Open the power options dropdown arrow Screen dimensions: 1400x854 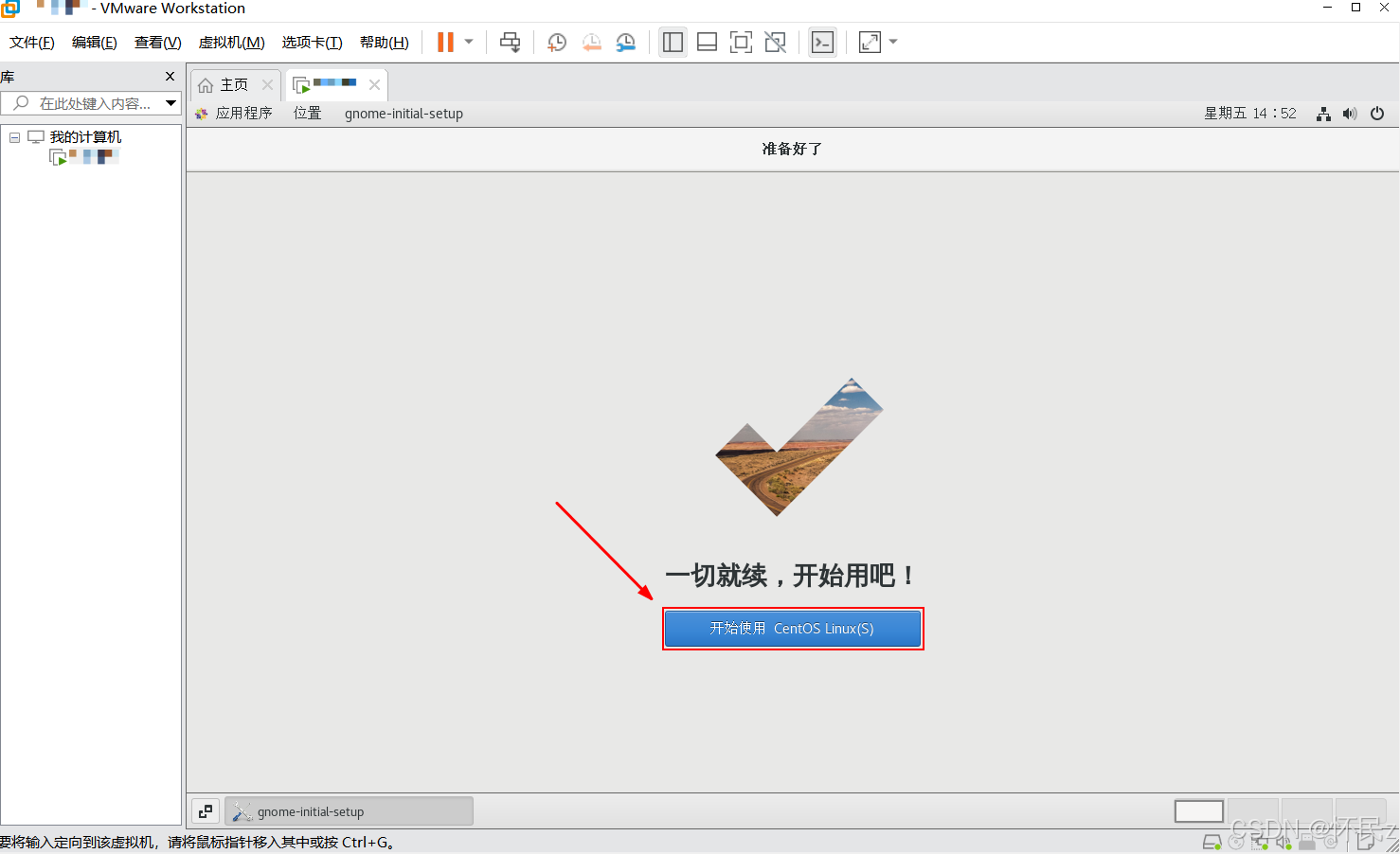(x=469, y=42)
